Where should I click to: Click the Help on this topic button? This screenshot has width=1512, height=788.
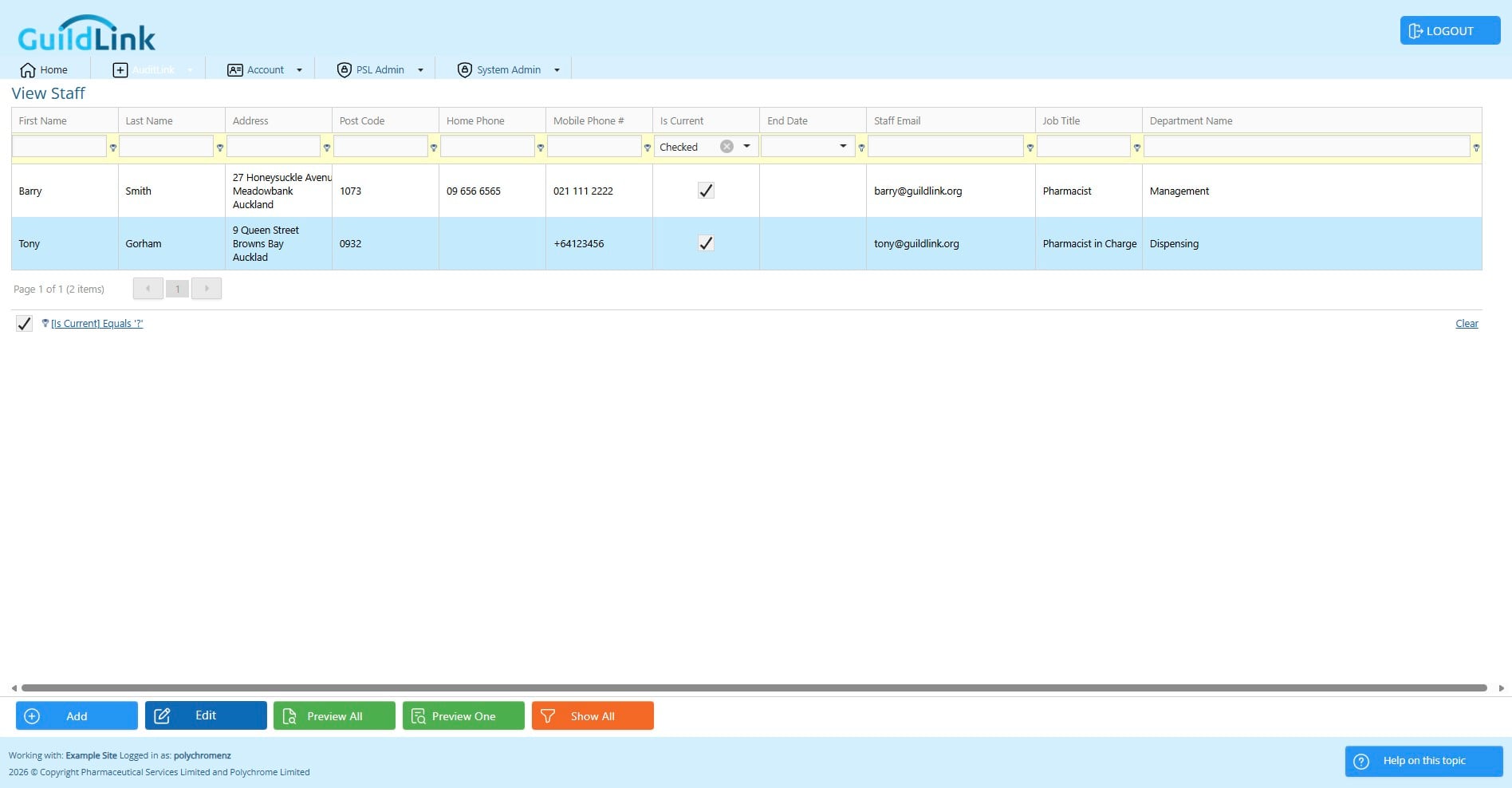(1423, 761)
